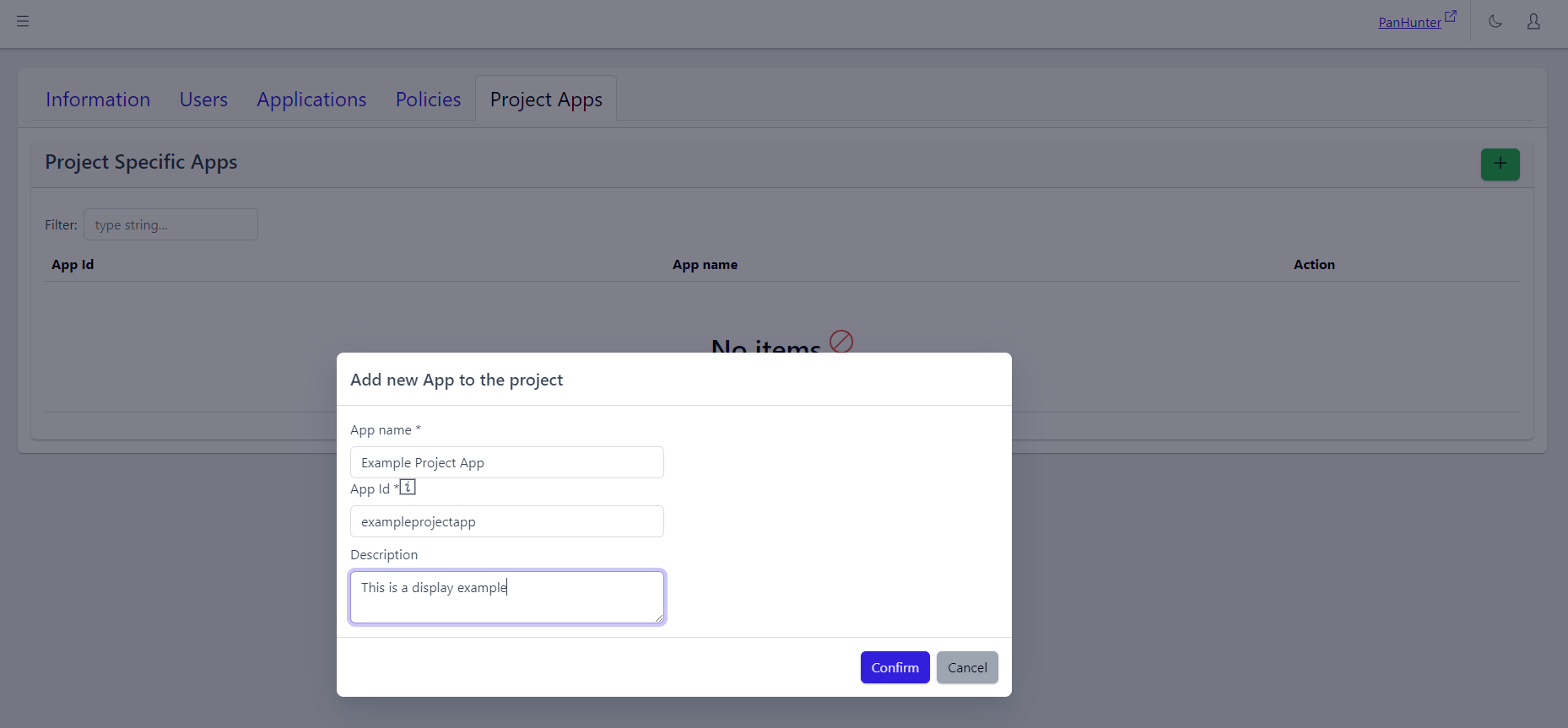Select the Project Apps tab

click(x=546, y=100)
